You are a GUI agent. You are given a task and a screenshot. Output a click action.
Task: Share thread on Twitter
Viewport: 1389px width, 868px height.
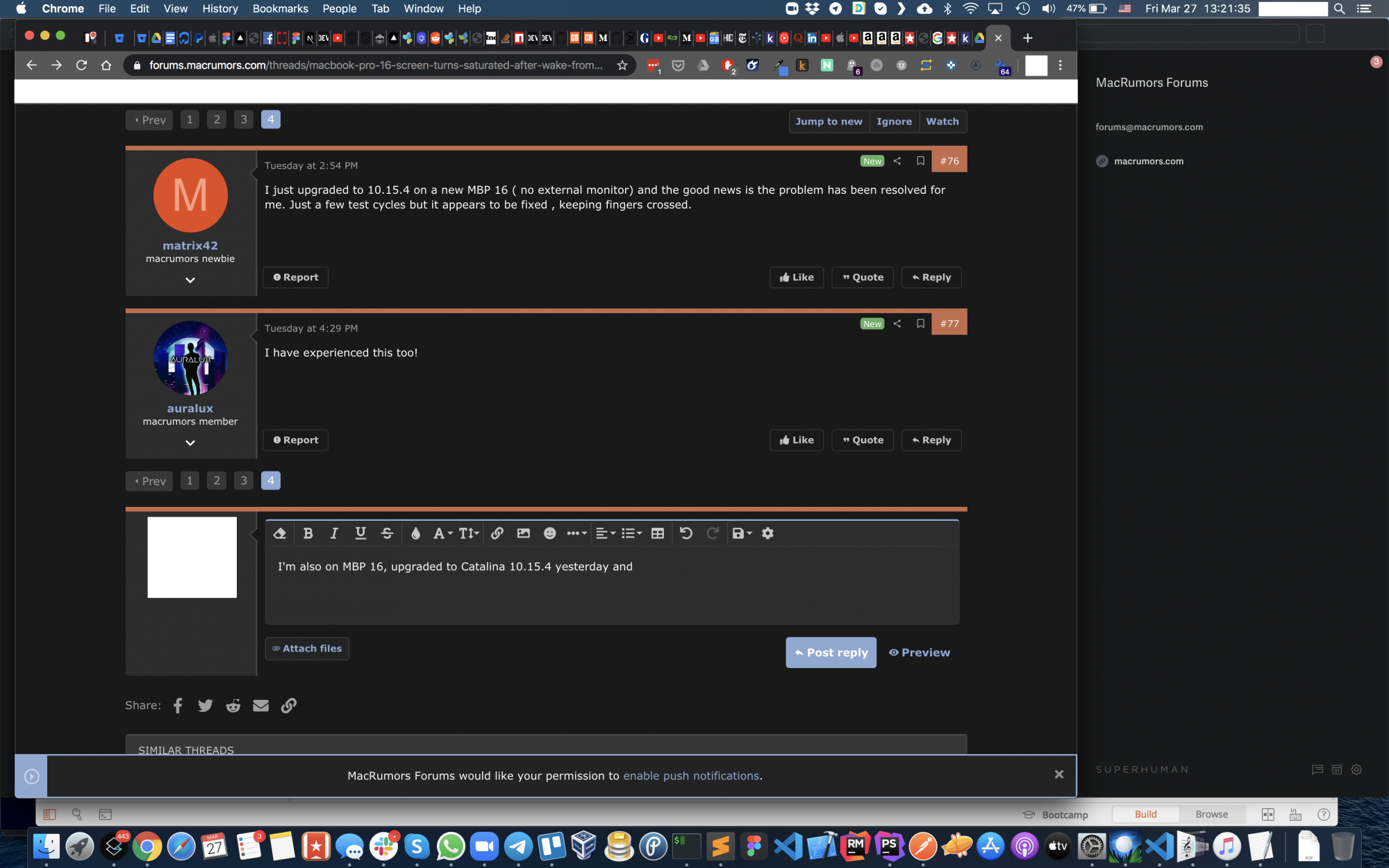pos(206,706)
